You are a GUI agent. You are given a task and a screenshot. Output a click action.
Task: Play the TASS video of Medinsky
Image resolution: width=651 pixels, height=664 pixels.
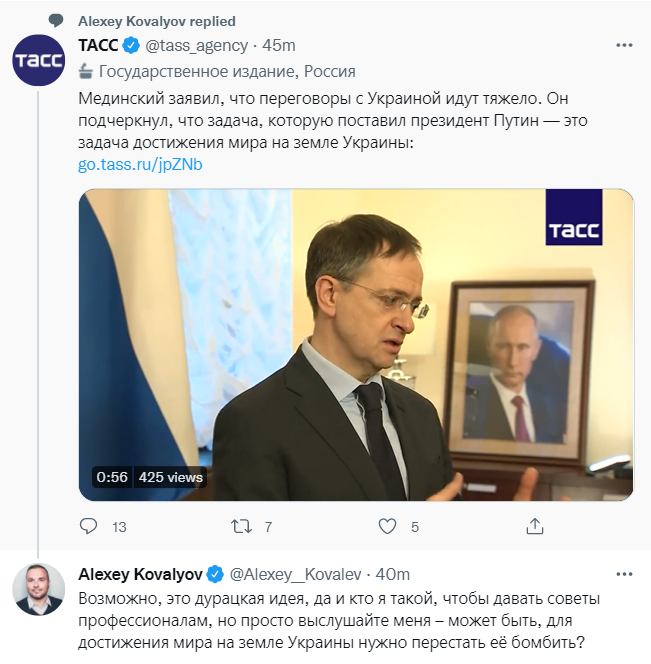(x=356, y=345)
